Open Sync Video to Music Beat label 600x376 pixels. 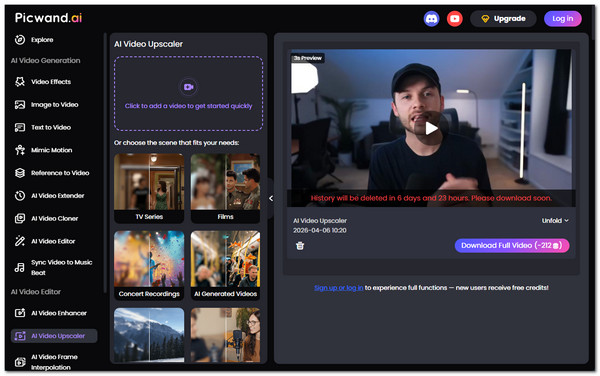point(62,267)
